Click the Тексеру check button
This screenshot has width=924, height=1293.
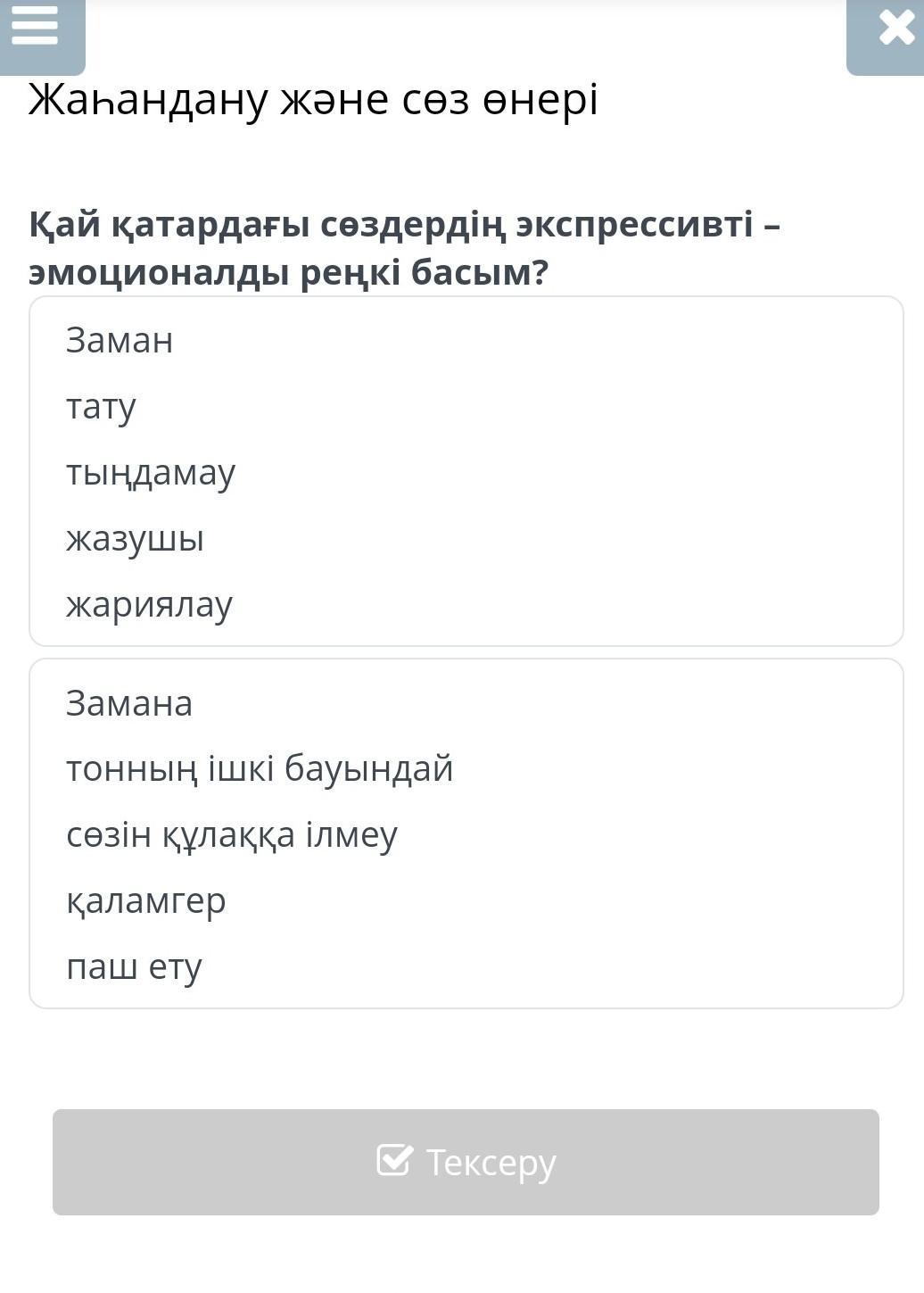pos(466,1162)
